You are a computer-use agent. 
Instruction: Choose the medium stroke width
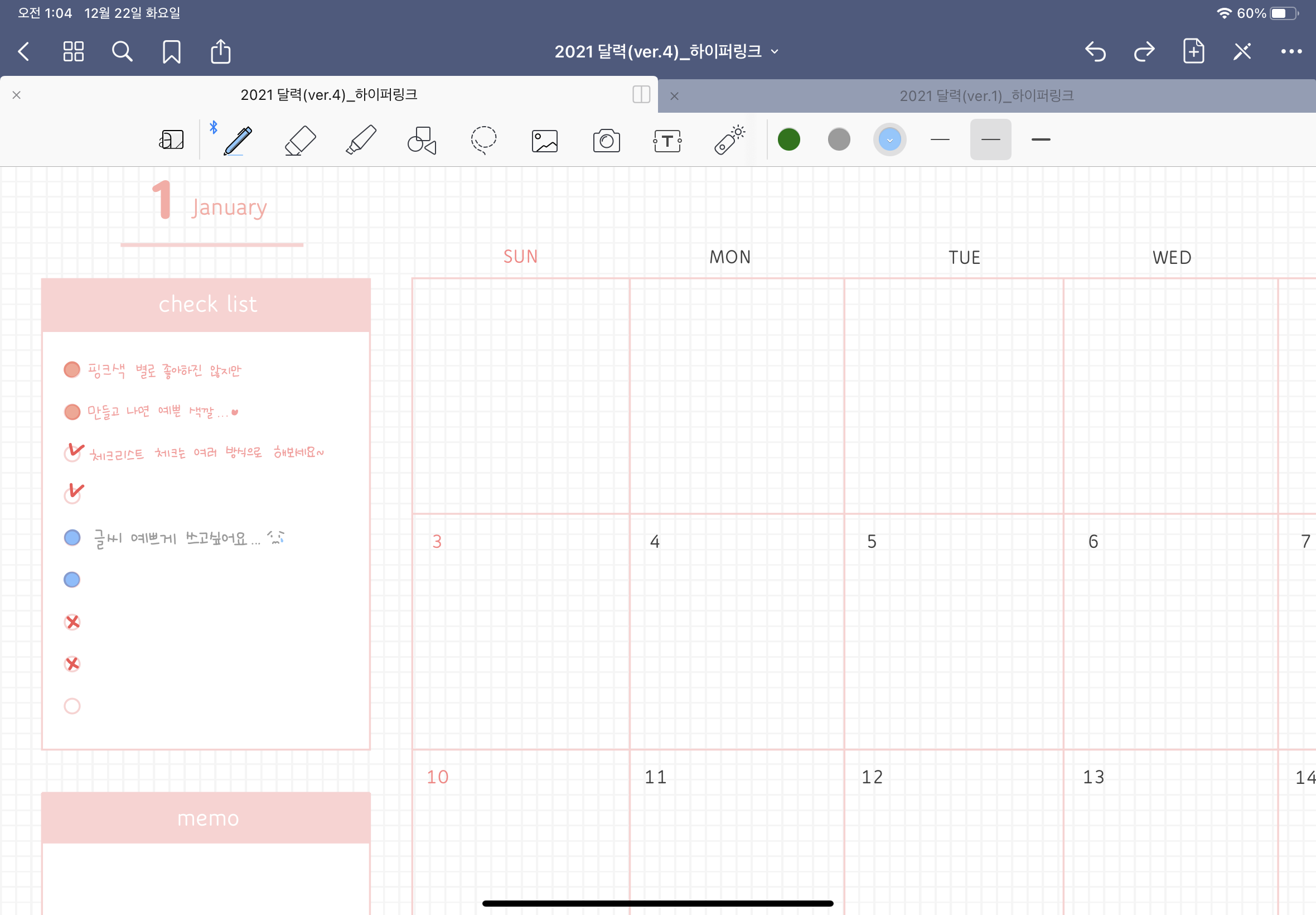pyautogui.click(x=990, y=139)
